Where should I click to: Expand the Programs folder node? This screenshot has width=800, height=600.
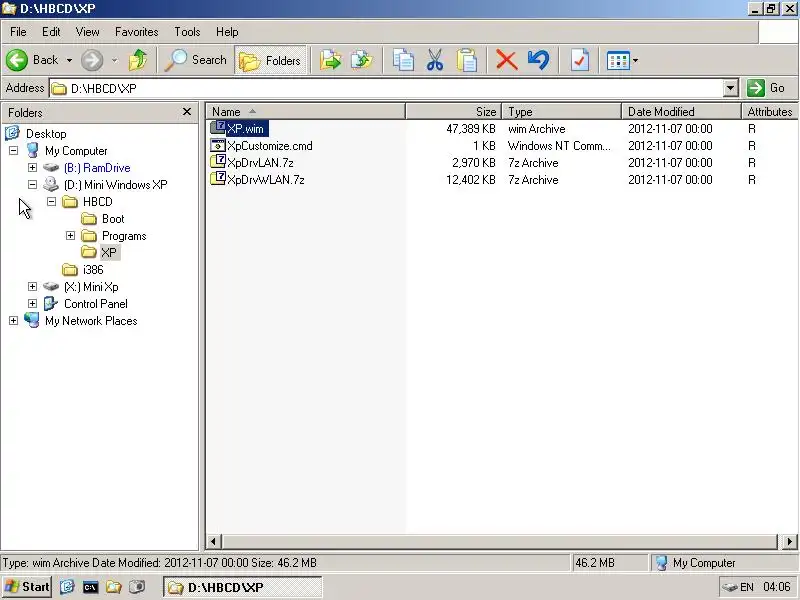pyautogui.click(x=70, y=236)
